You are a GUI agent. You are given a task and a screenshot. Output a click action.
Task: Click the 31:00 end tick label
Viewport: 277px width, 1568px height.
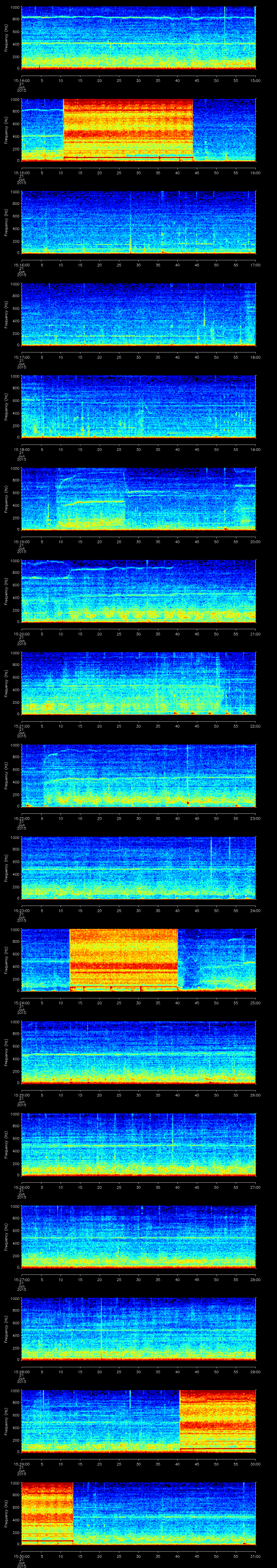point(255,1556)
